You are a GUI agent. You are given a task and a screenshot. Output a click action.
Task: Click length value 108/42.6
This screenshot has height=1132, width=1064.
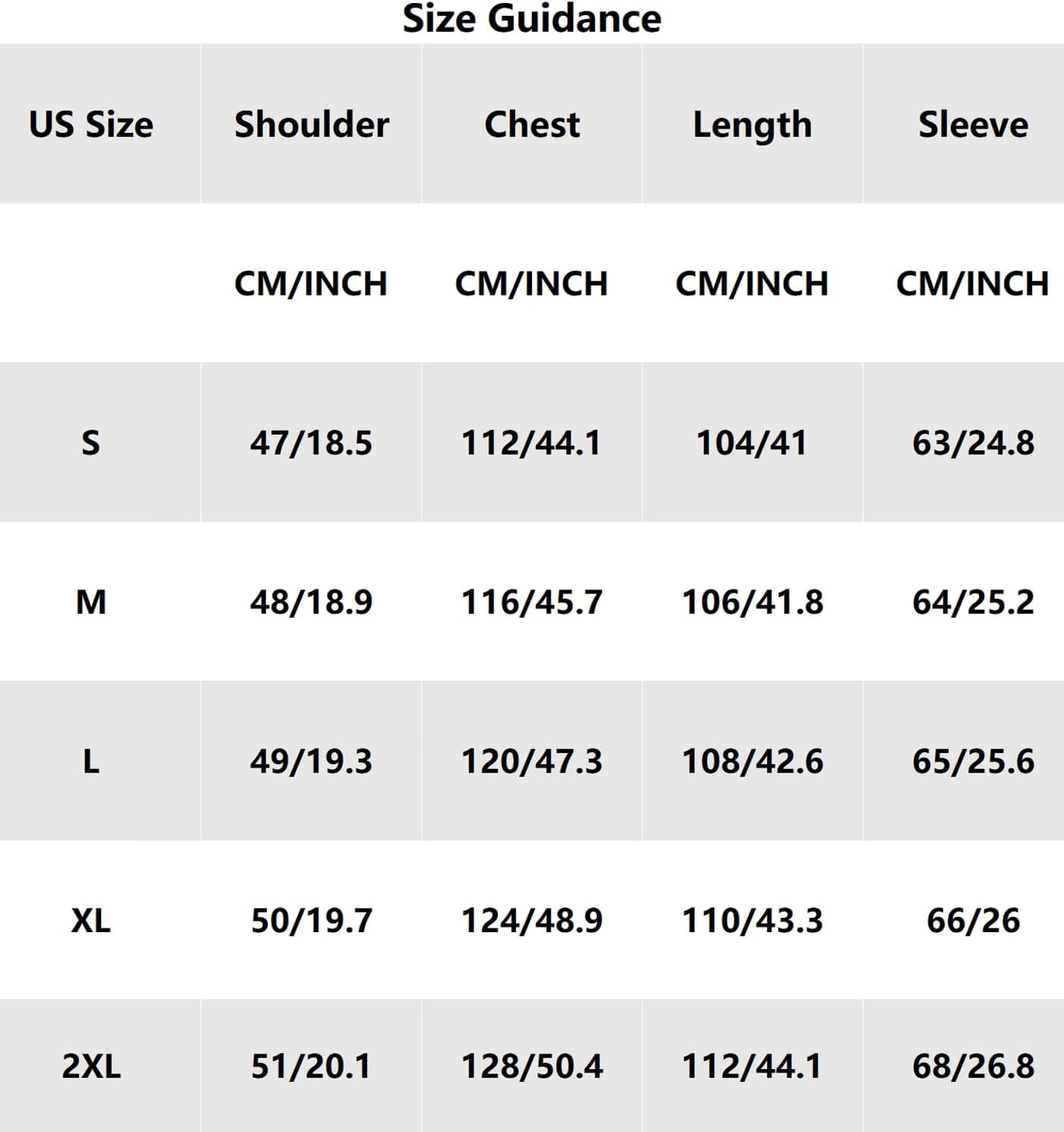pyautogui.click(x=752, y=761)
